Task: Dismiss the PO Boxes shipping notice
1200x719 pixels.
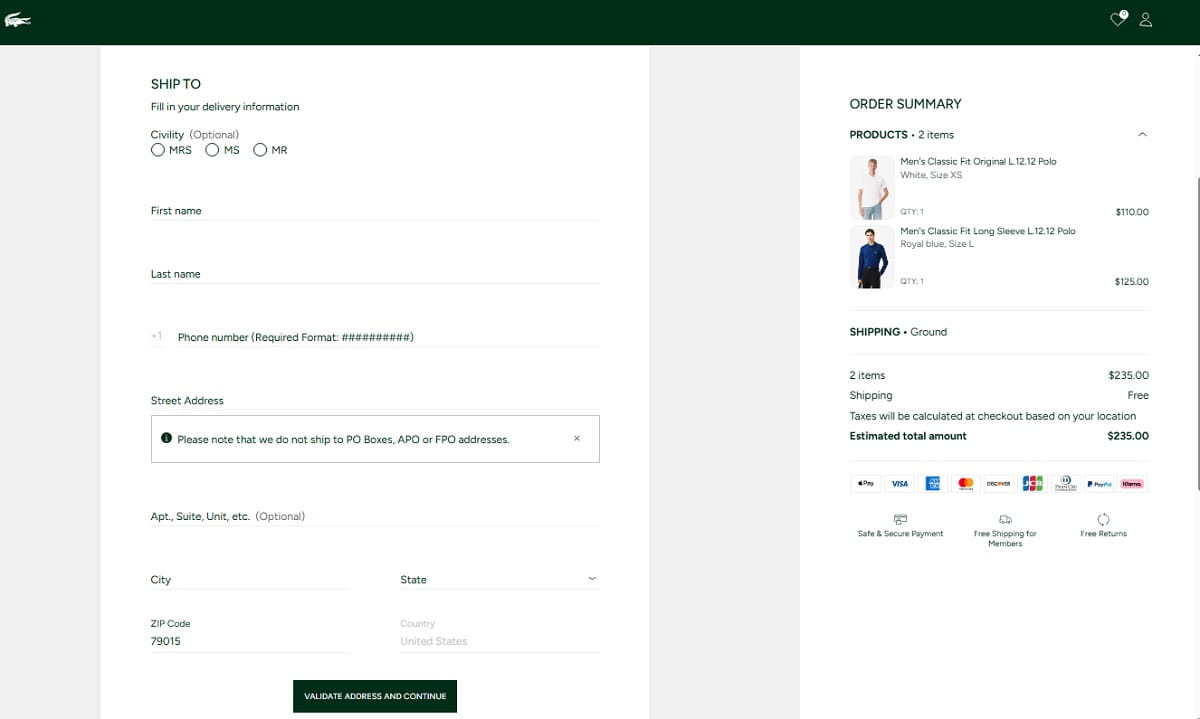Action: click(577, 438)
